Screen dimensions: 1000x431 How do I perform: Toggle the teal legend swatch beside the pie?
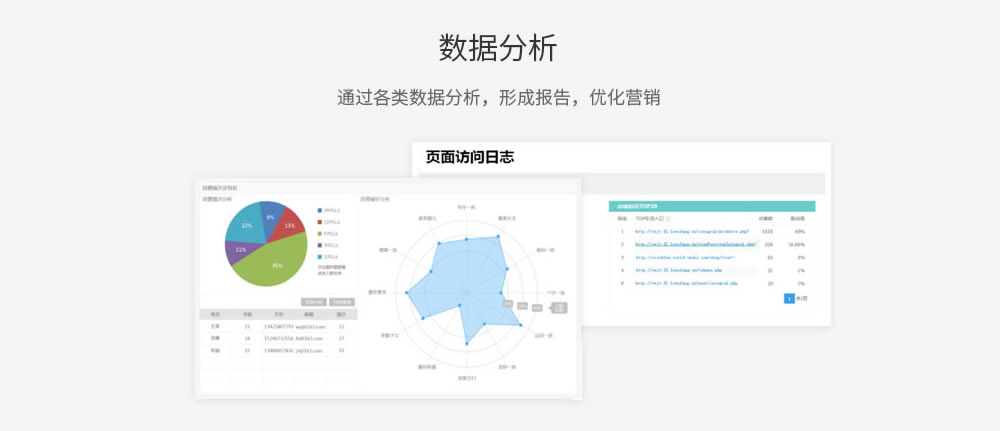tap(320, 256)
